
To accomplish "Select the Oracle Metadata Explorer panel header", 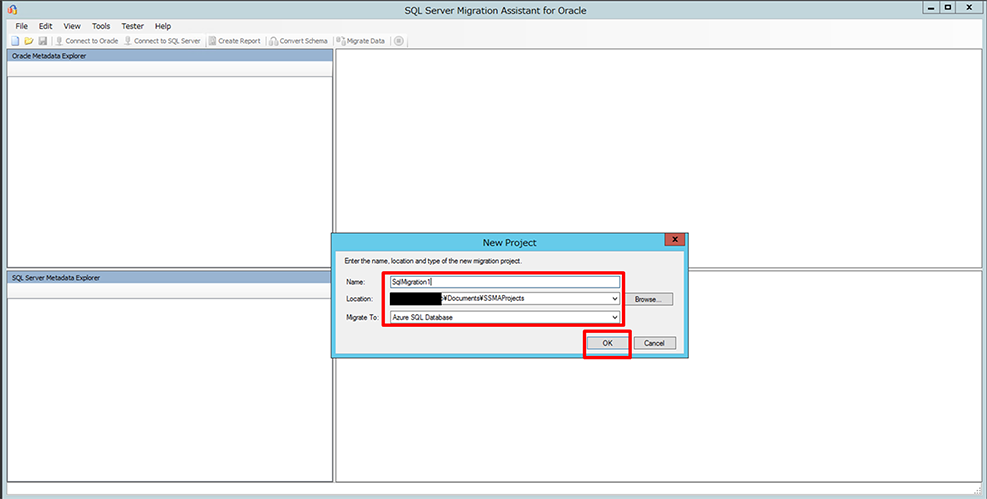I will 170,56.
